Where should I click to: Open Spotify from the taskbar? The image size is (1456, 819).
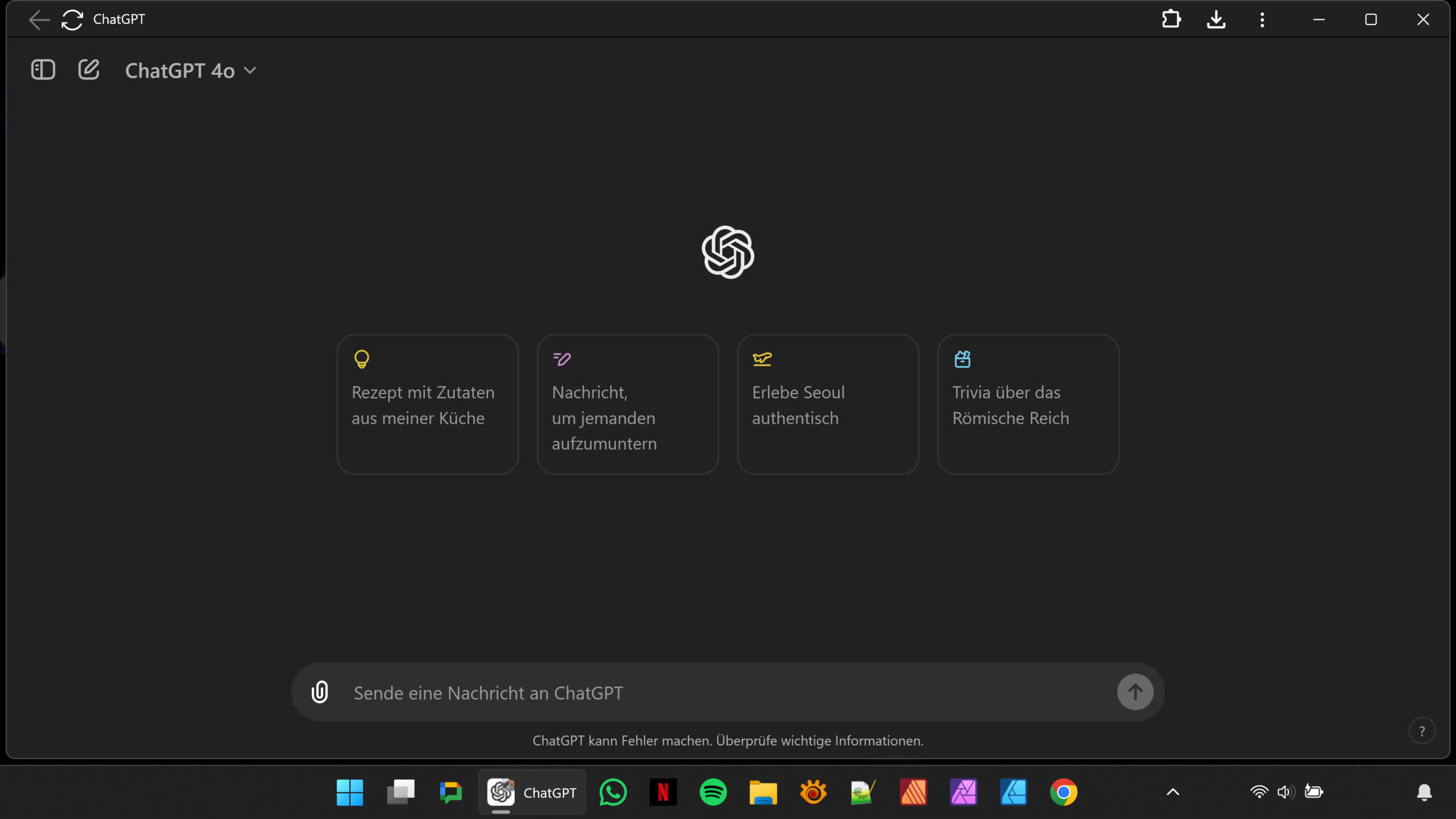(713, 792)
